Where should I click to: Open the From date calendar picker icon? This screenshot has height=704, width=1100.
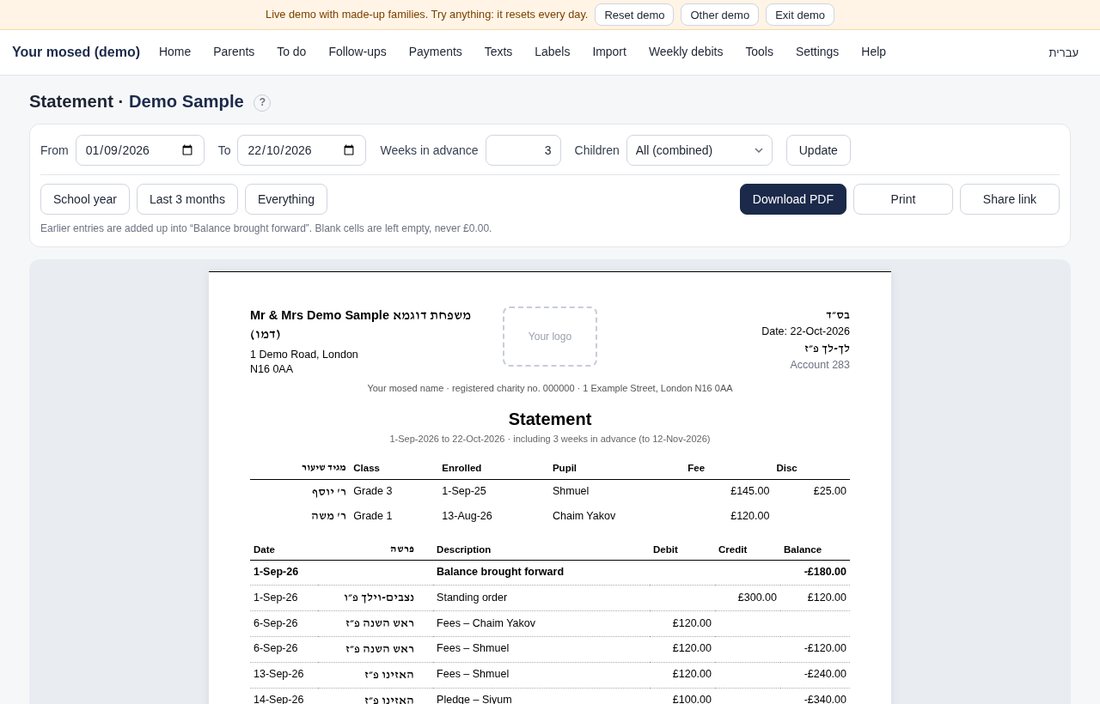pos(187,150)
